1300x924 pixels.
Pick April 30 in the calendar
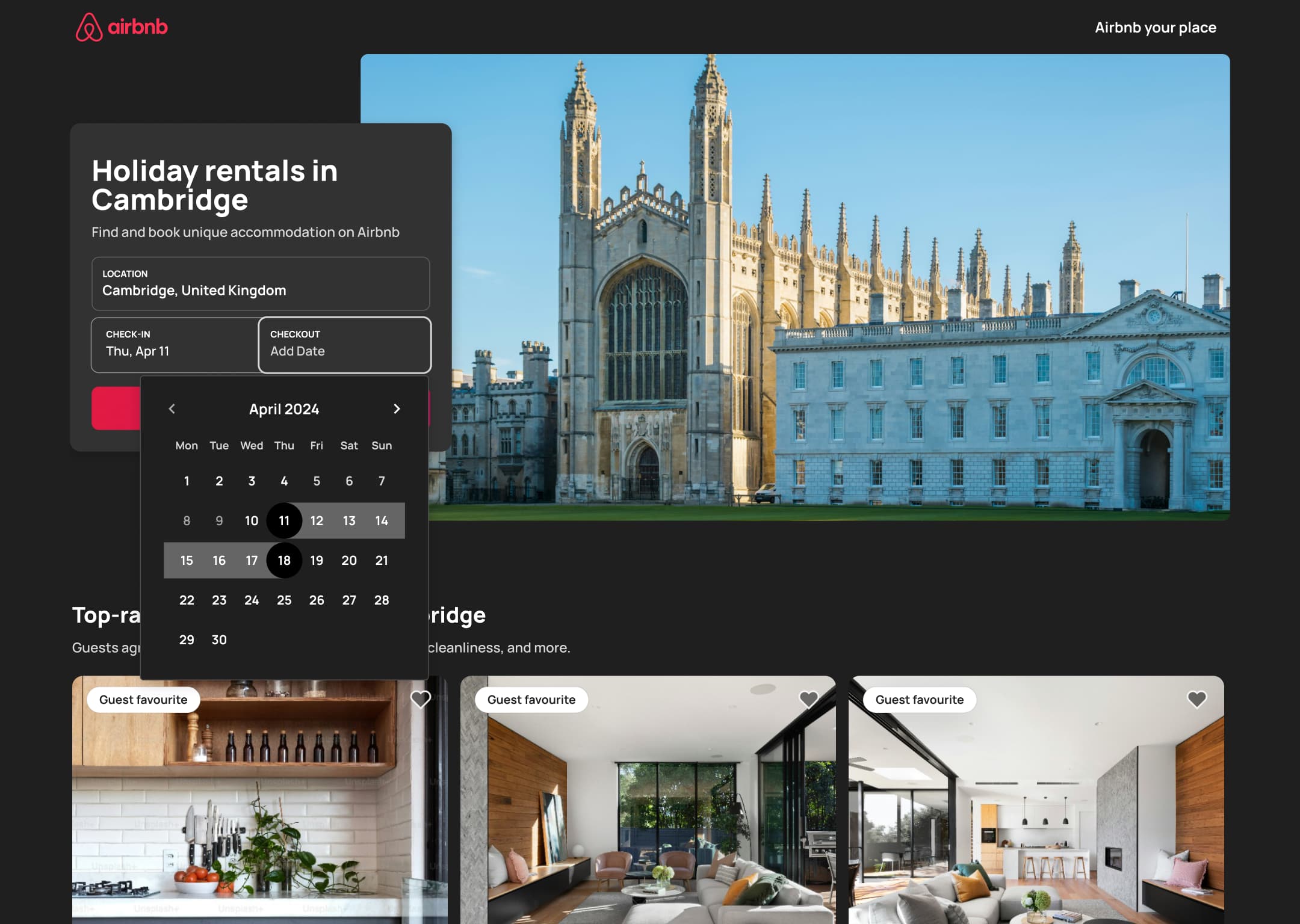(219, 639)
